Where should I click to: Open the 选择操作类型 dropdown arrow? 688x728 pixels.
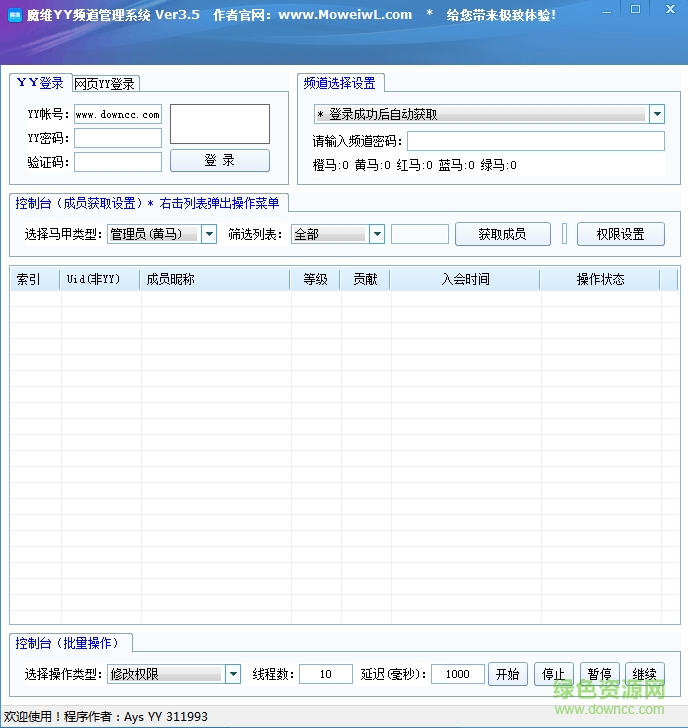(233, 674)
